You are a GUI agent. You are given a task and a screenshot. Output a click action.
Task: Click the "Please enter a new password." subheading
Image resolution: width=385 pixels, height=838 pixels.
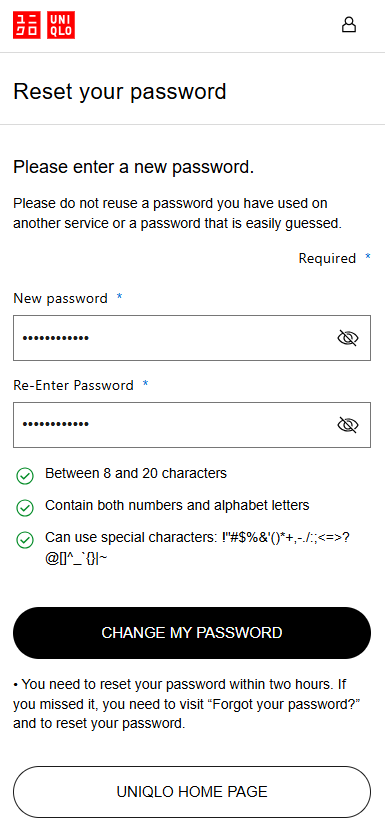(x=134, y=167)
